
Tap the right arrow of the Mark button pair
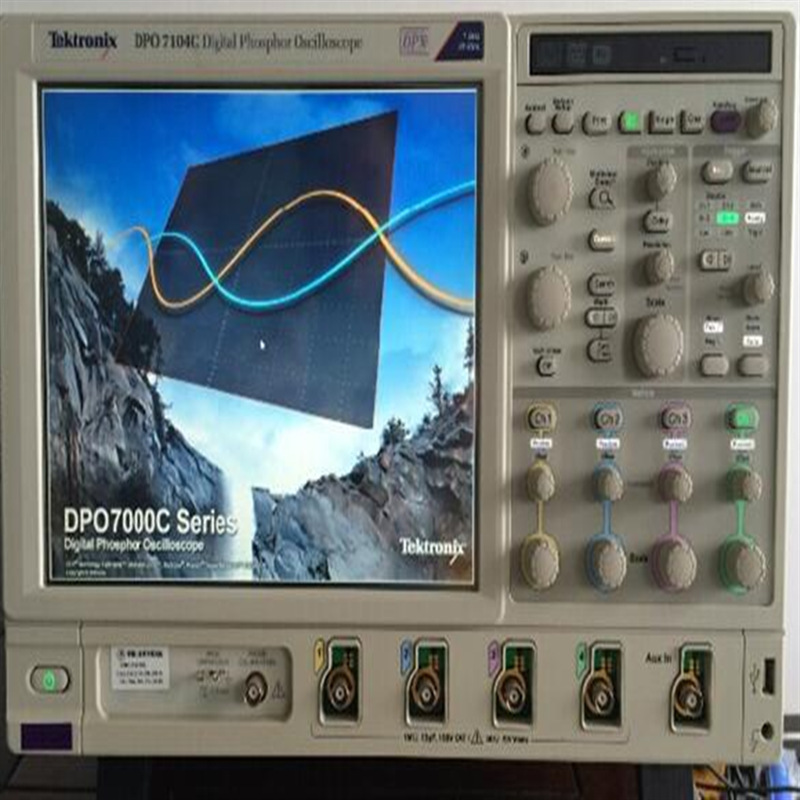(x=611, y=318)
